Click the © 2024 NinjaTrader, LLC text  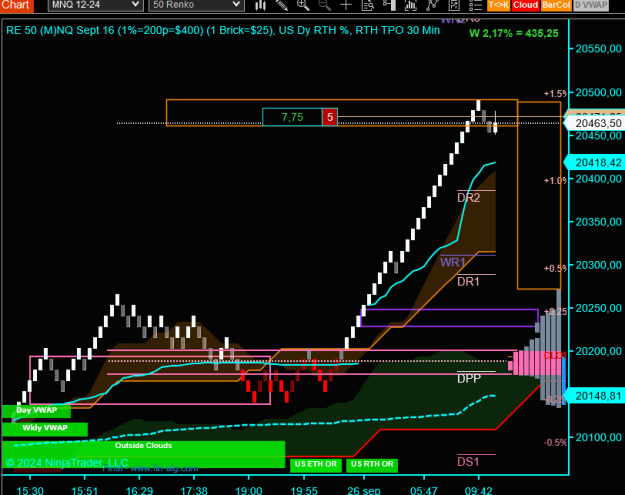67,463
